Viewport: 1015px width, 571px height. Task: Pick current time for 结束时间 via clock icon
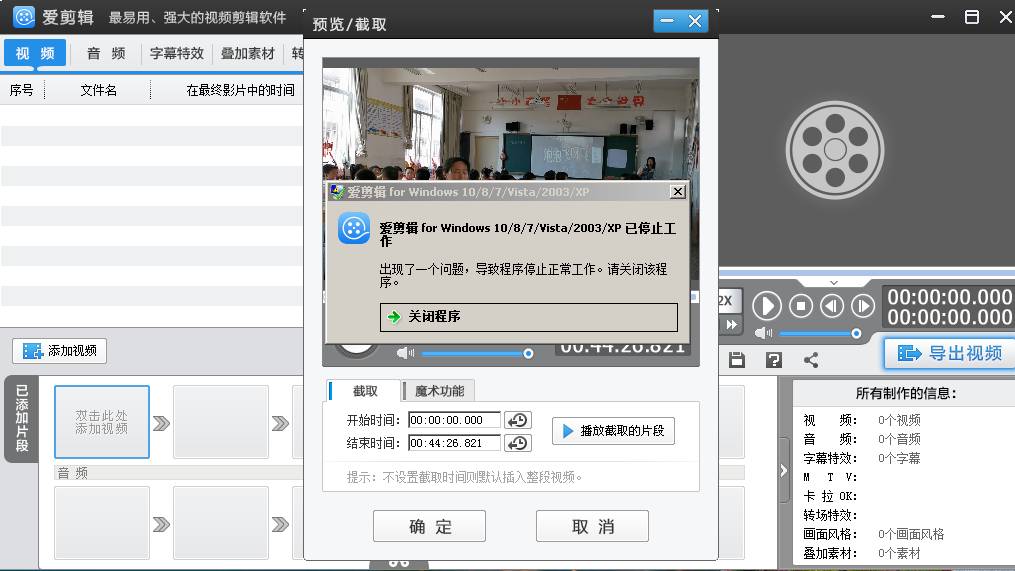(x=518, y=443)
